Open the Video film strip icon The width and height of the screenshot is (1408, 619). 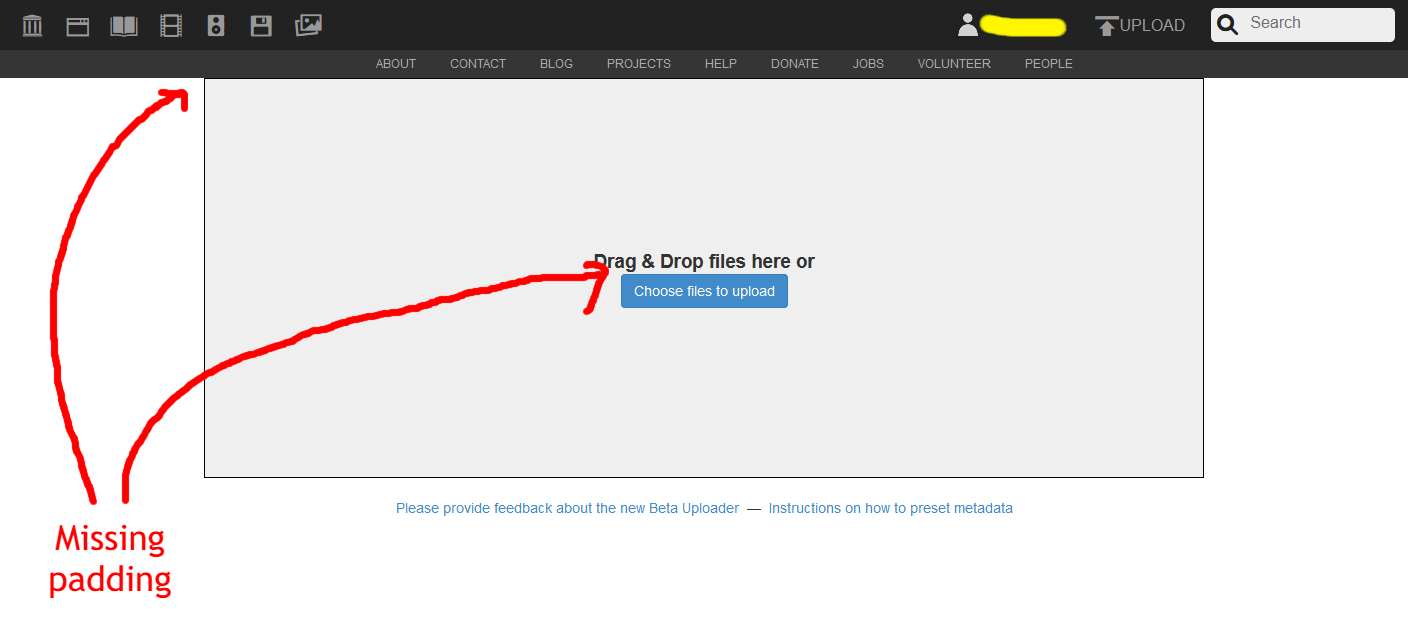(171, 26)
